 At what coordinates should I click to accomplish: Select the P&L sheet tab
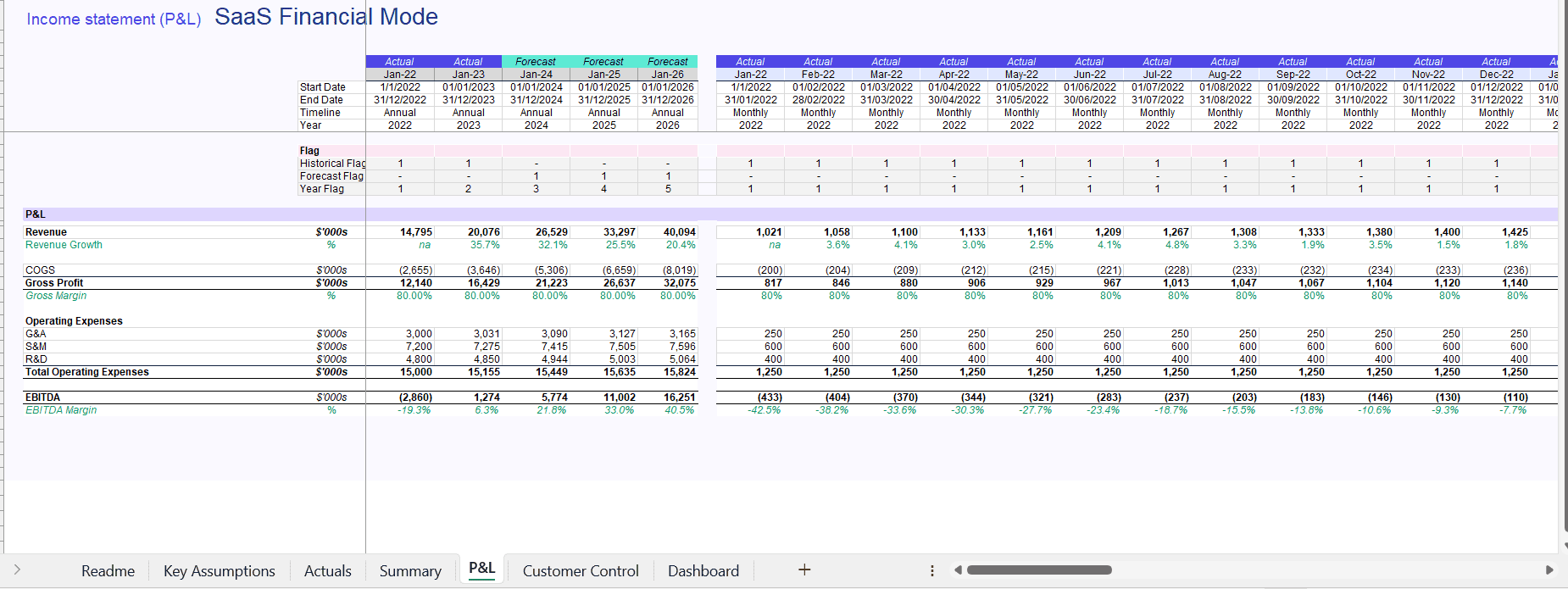click(481, 569)
